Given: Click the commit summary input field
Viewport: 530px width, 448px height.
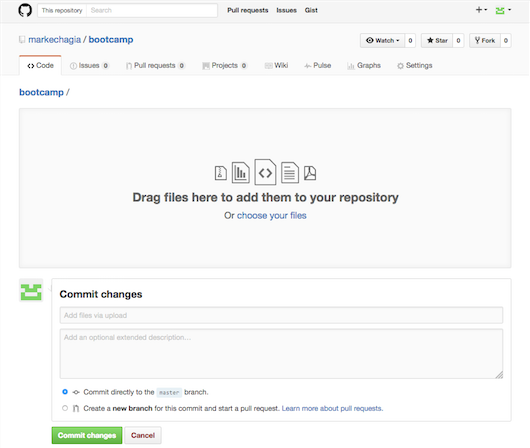Looking at the screenshot, I should pyautogui.click(x=281, y=315).
